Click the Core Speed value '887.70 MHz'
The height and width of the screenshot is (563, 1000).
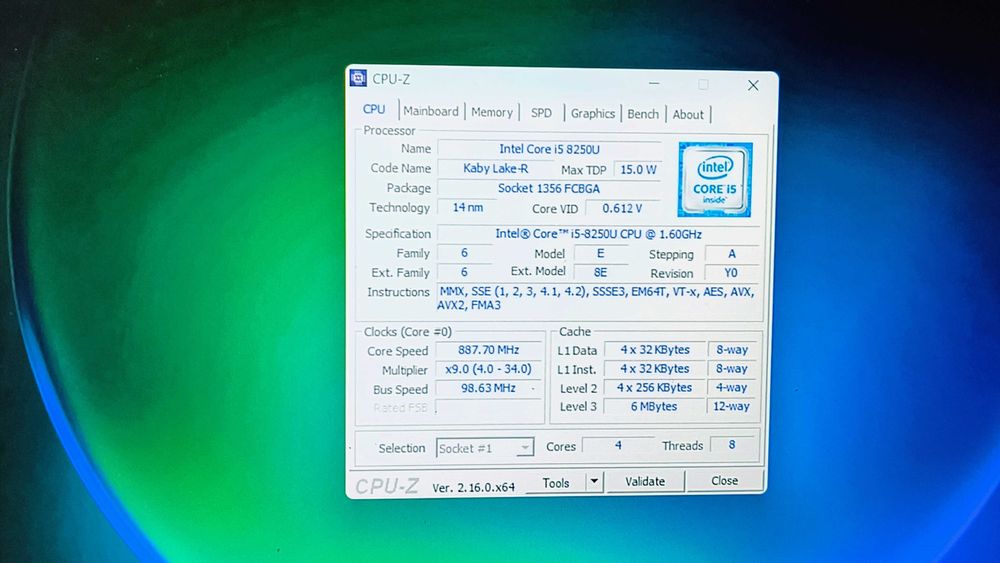[489, 350]
